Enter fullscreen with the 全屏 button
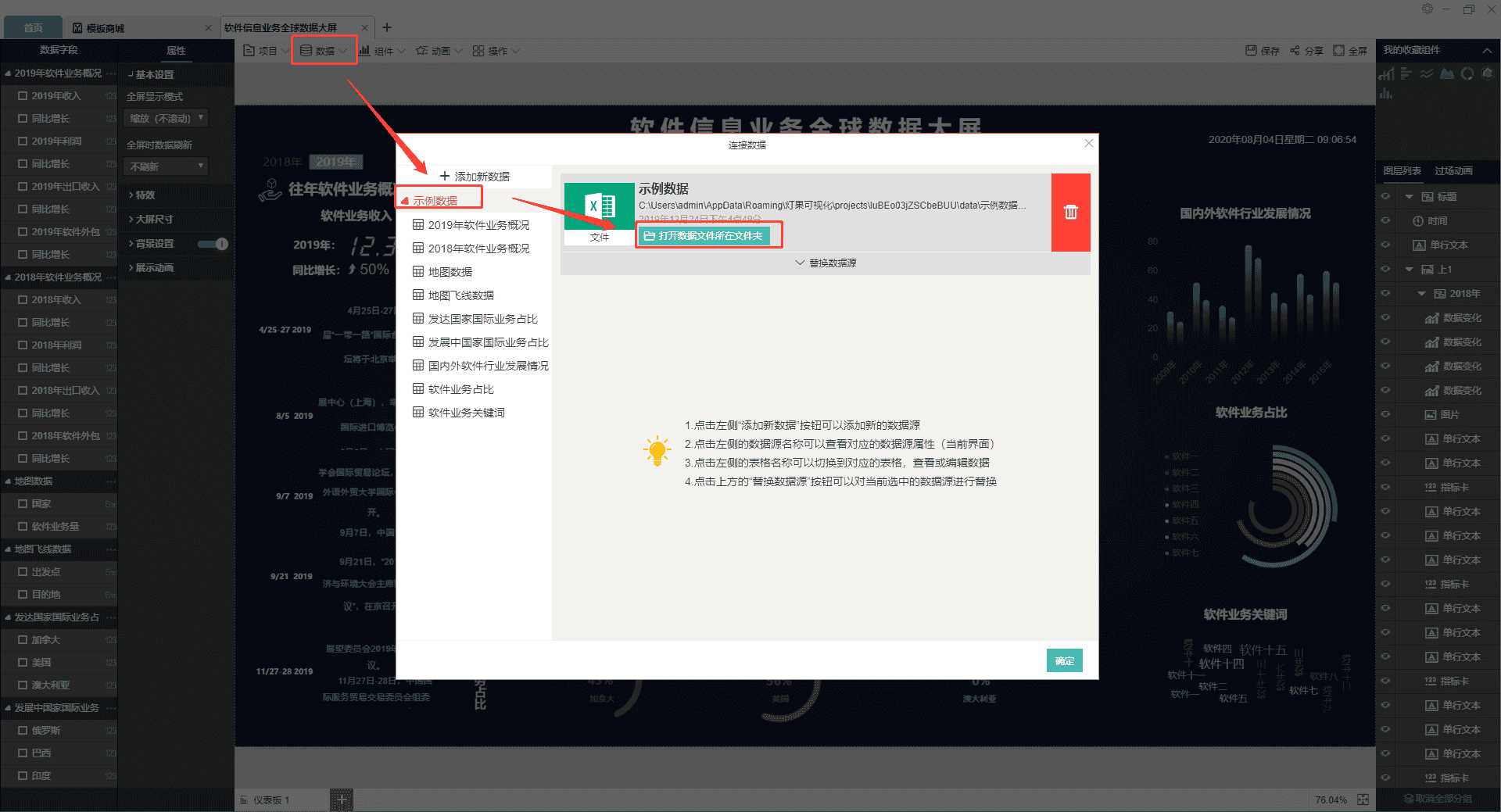Image resolution: width=1501 pixels, height=812 pixels. pyautogui.click(x=1350, y=51)
